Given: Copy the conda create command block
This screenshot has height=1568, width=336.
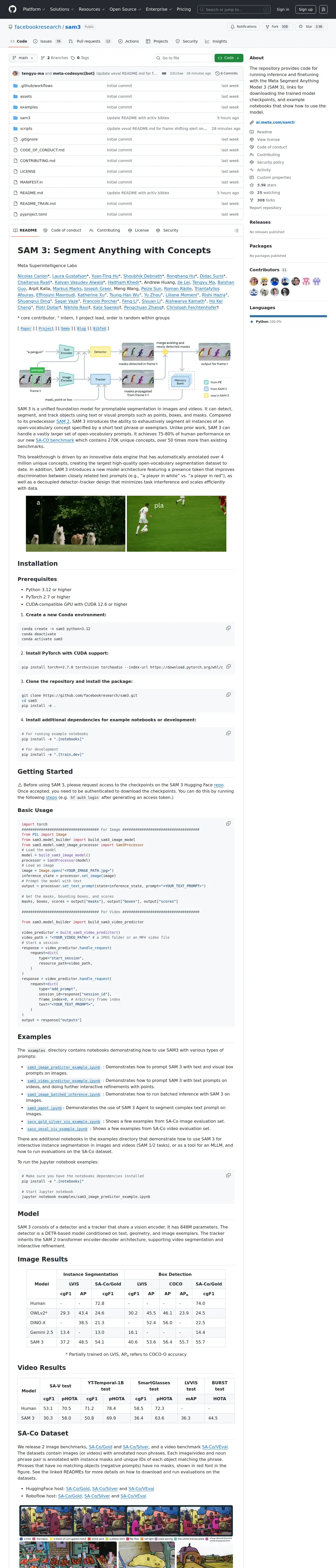Looking at the screenshot, I should pos(229,628).
